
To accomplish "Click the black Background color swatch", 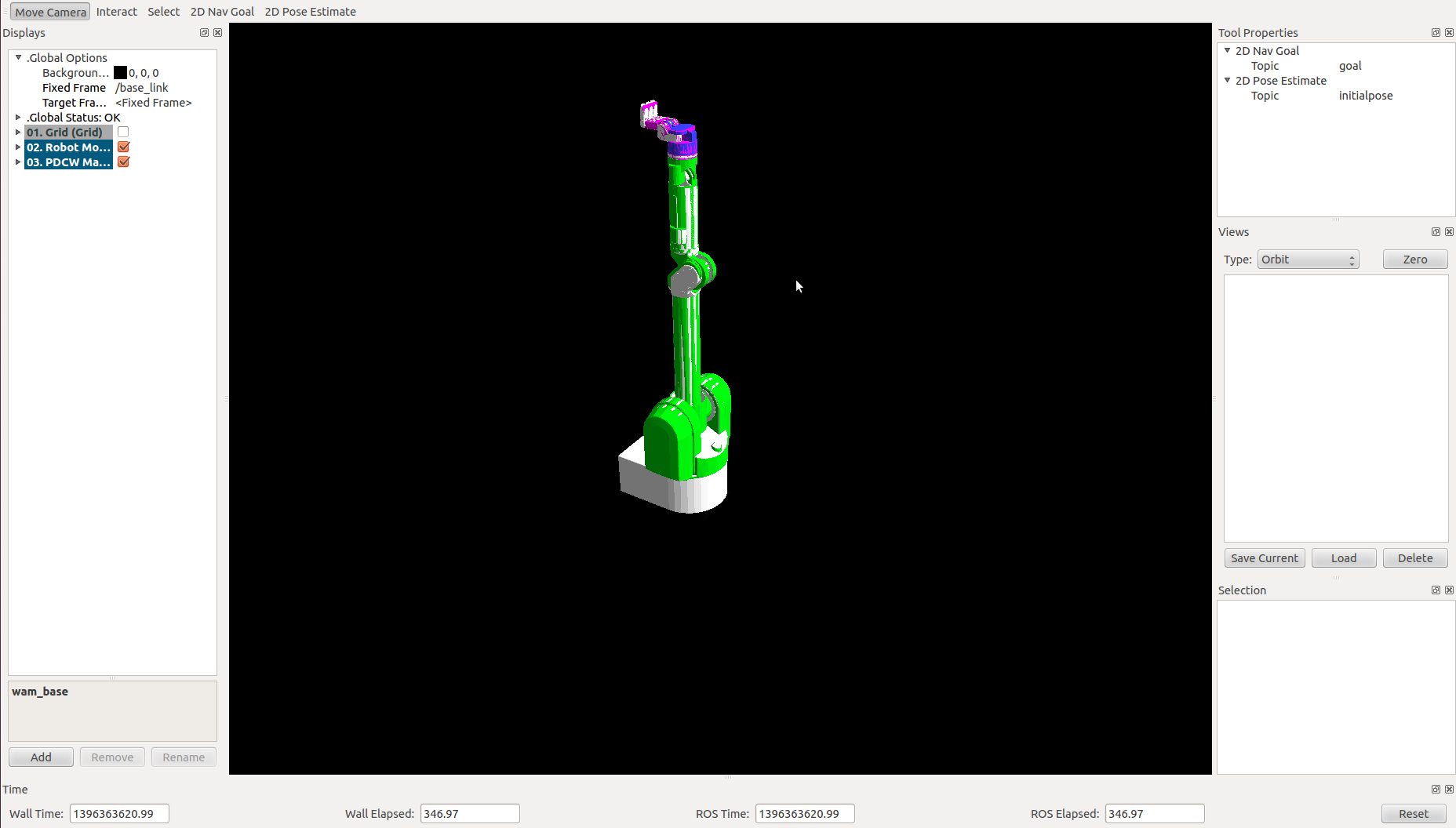I will point(120,73).
